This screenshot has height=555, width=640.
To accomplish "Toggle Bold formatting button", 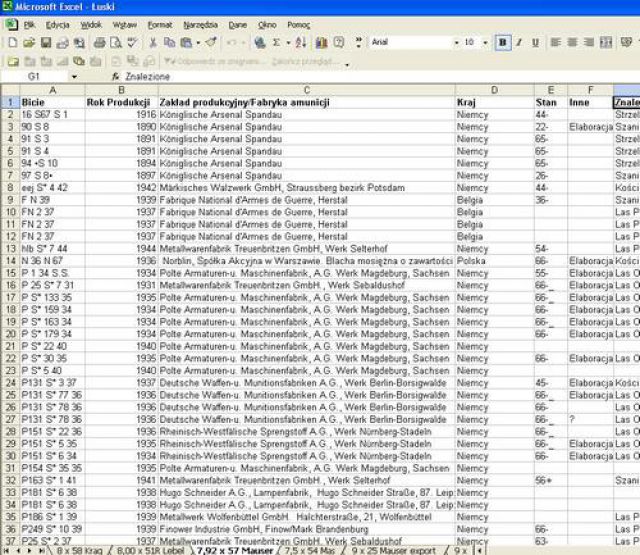I will point(502,42).
